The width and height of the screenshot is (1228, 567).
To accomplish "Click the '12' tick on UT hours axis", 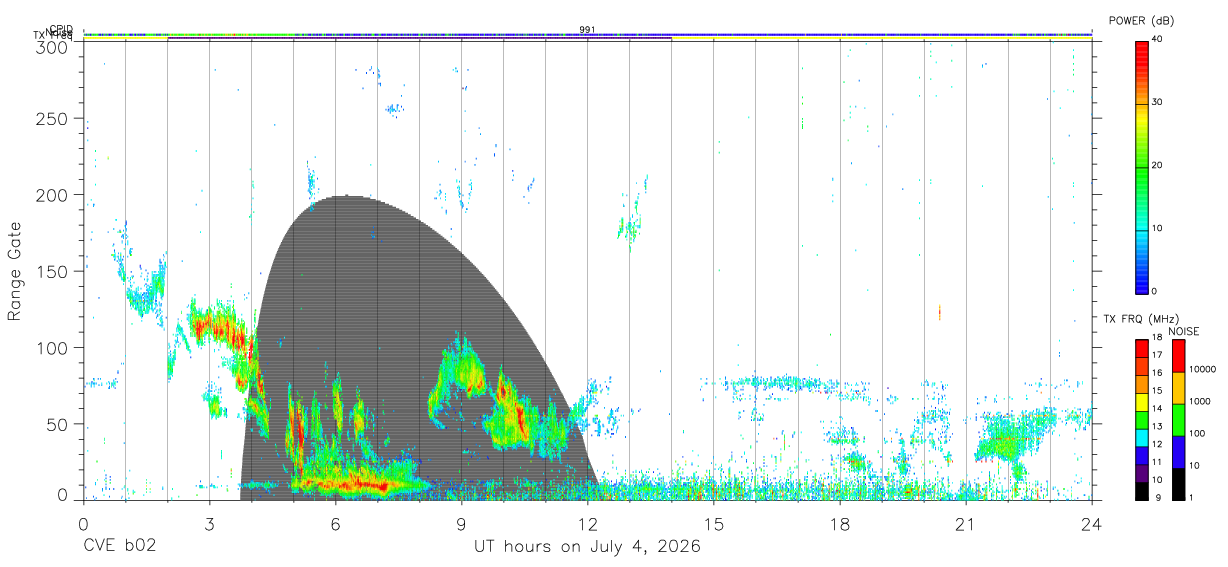I will (x=588, y=523).
